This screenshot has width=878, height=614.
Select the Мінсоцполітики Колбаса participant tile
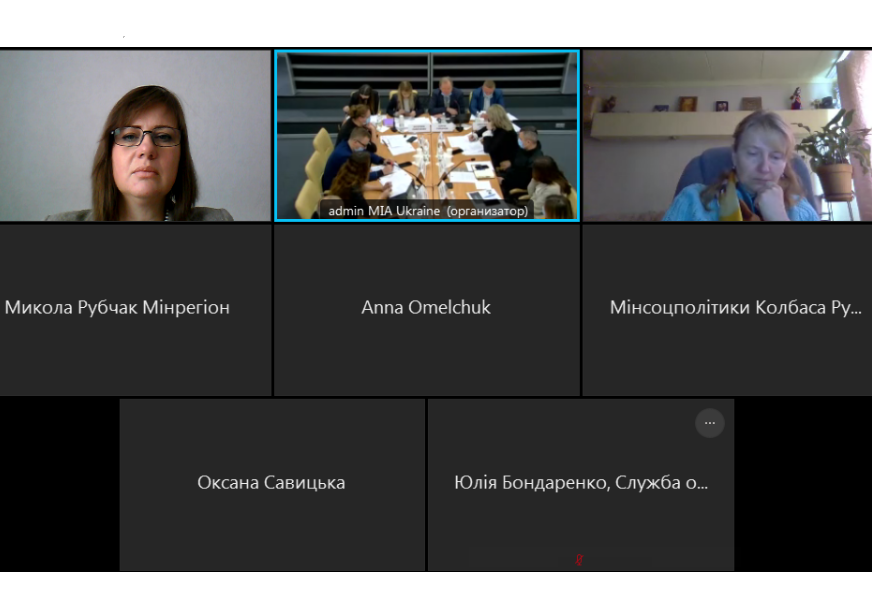tap(727, 310)
